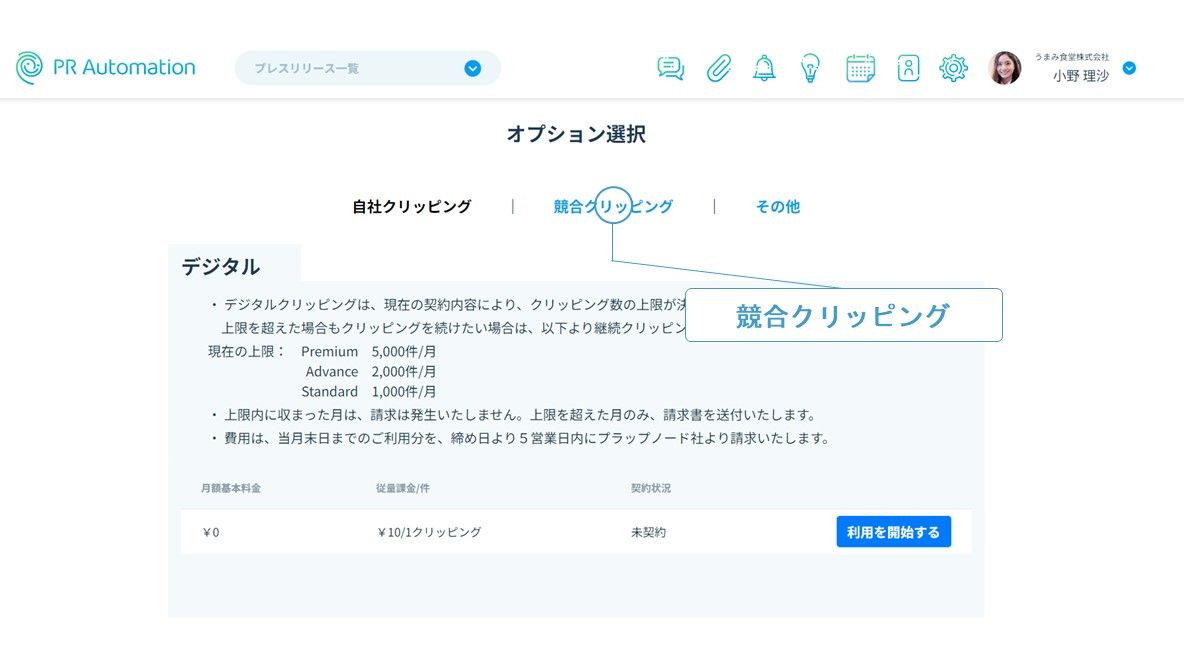The height and width of the screenshot is (659, 1184).
Task: Open the calendar icon in header
Action: 860,68
